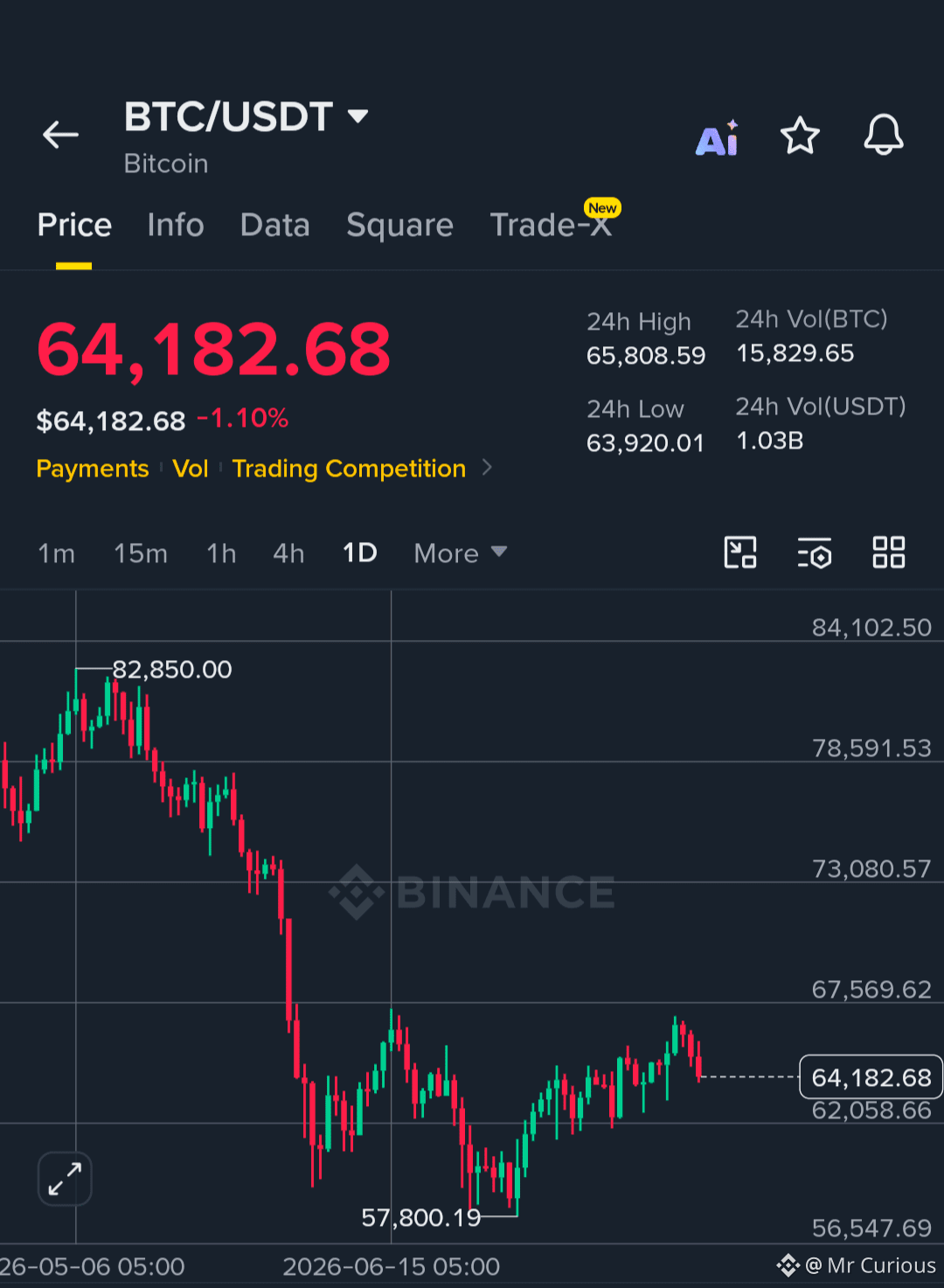Expand promotions with the right chevron

coord(488,468)
